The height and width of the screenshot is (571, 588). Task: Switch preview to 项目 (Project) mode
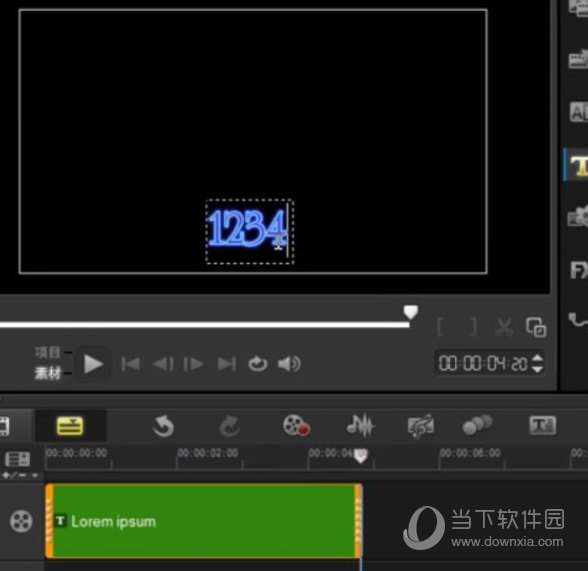pyautogui.click(x=48, y=352)
